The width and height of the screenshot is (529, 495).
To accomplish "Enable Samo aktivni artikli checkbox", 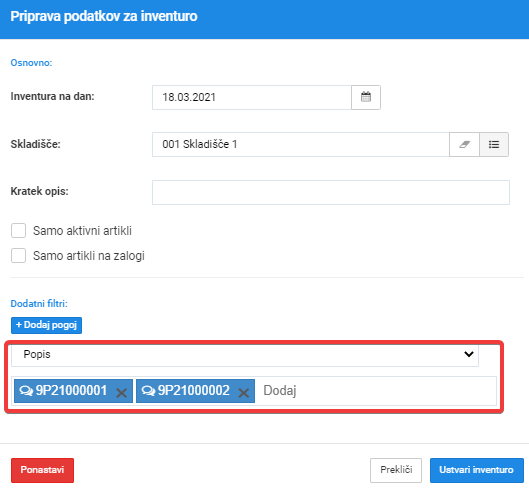I will [18, 231].
